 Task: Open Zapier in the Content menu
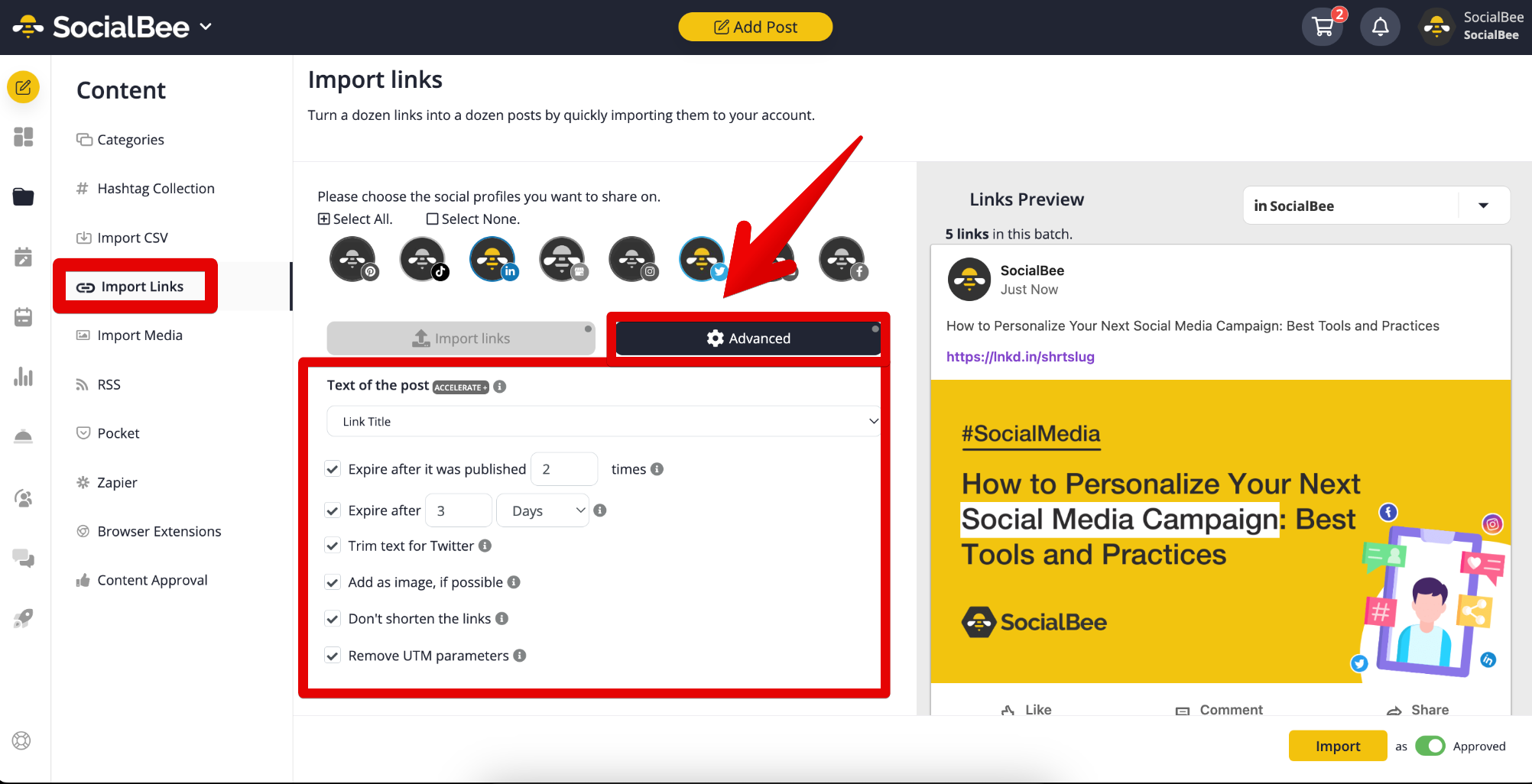(x=117, y=482)
